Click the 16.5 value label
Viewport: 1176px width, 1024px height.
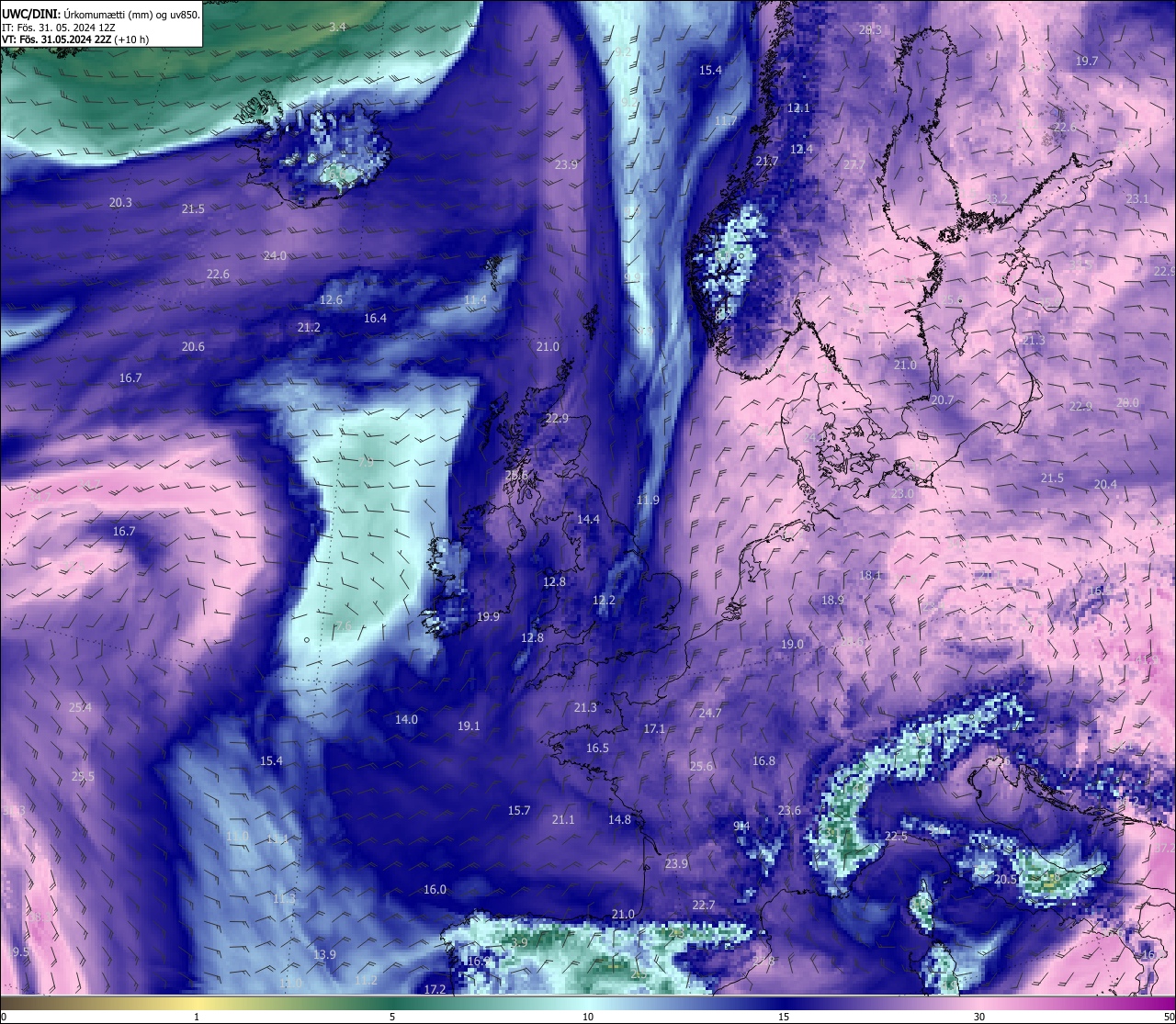coord(597,748)
